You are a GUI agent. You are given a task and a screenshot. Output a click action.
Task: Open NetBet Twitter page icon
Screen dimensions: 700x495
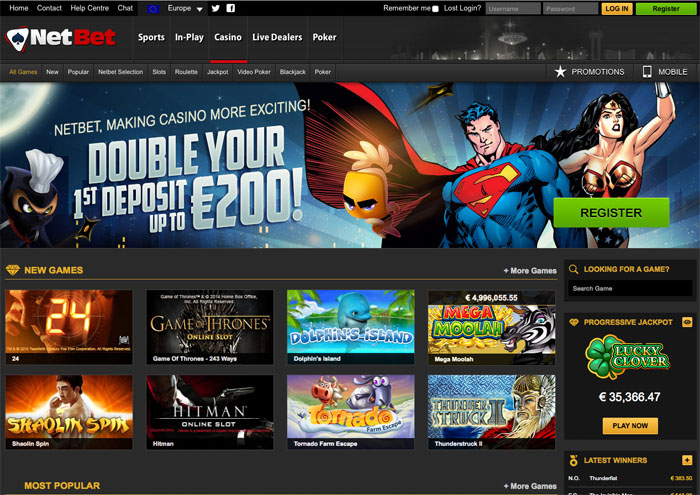pos(216,8)
